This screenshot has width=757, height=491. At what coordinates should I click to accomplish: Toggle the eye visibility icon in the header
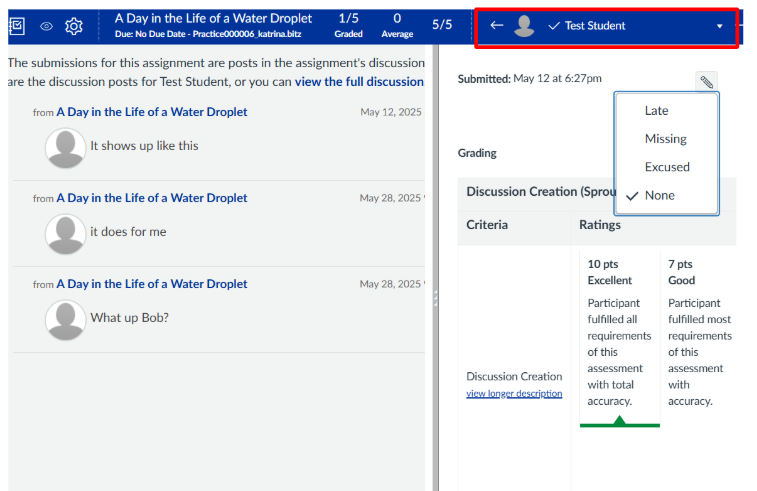46,26
